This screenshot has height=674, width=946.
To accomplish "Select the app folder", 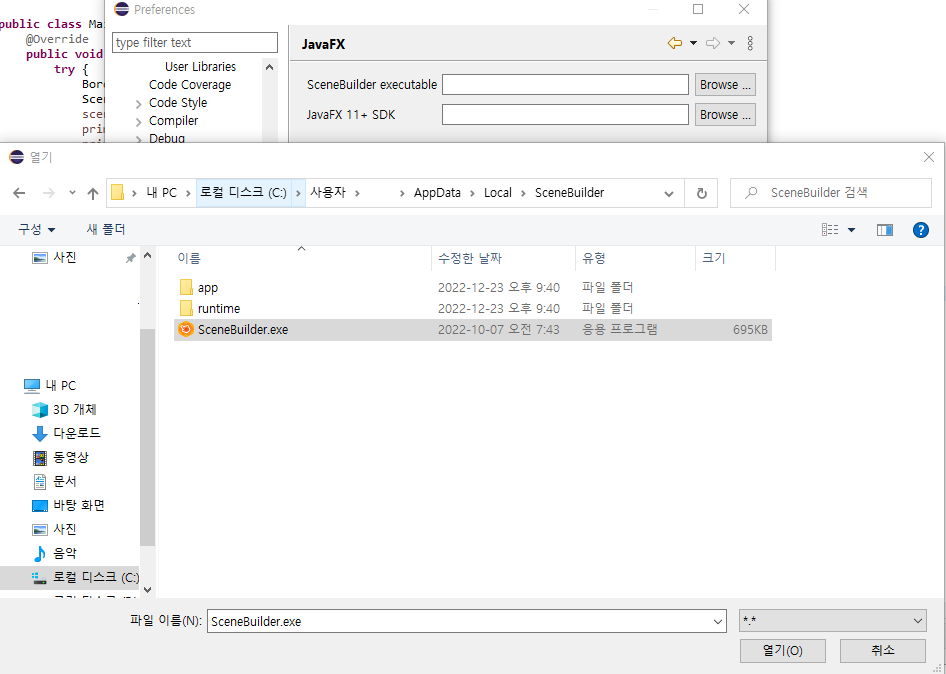I will [473, 287].
